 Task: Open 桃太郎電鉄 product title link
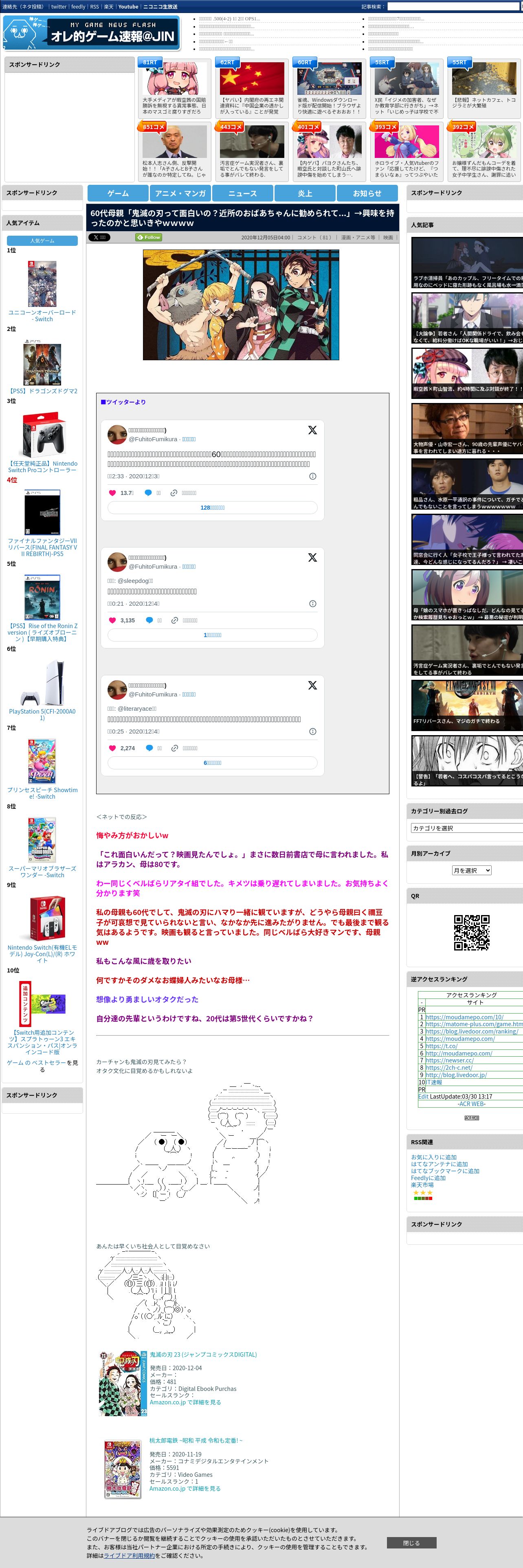196,1441
